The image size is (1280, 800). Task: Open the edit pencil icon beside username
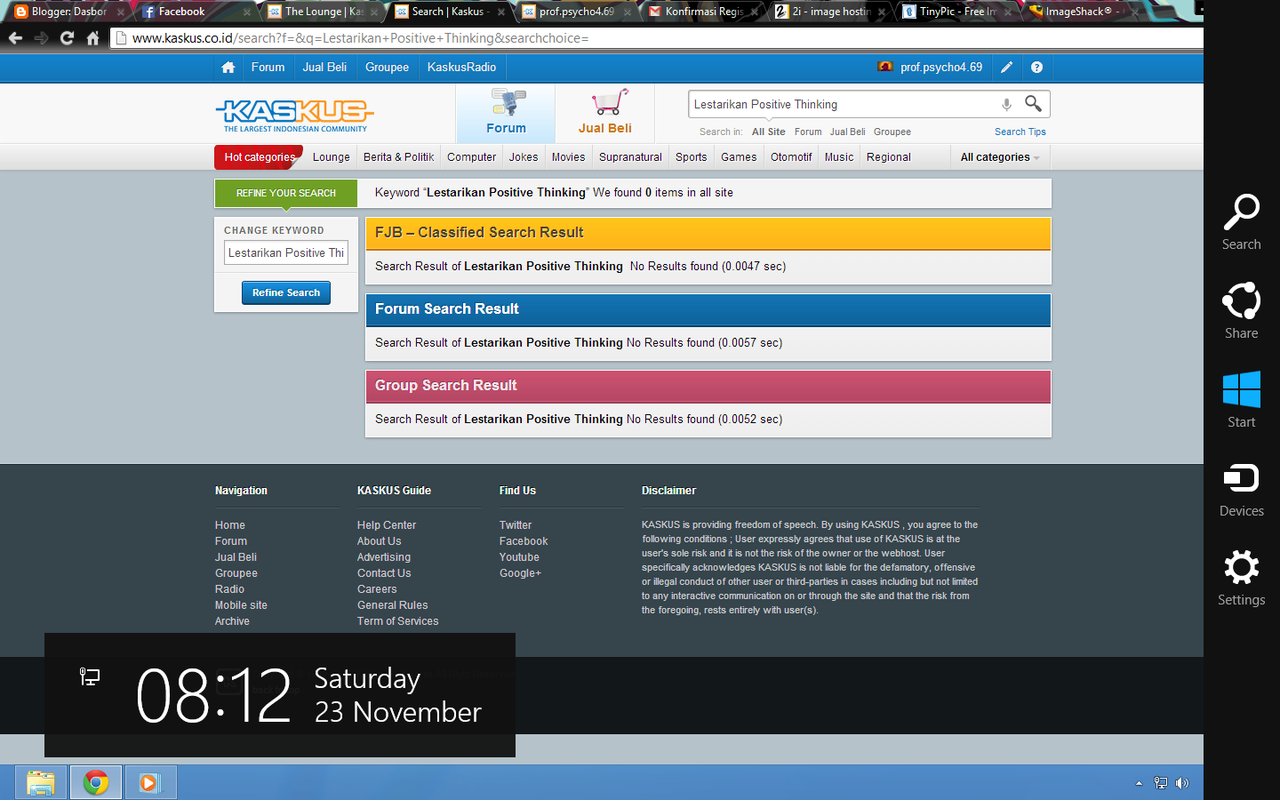[x=1007, y=68]
